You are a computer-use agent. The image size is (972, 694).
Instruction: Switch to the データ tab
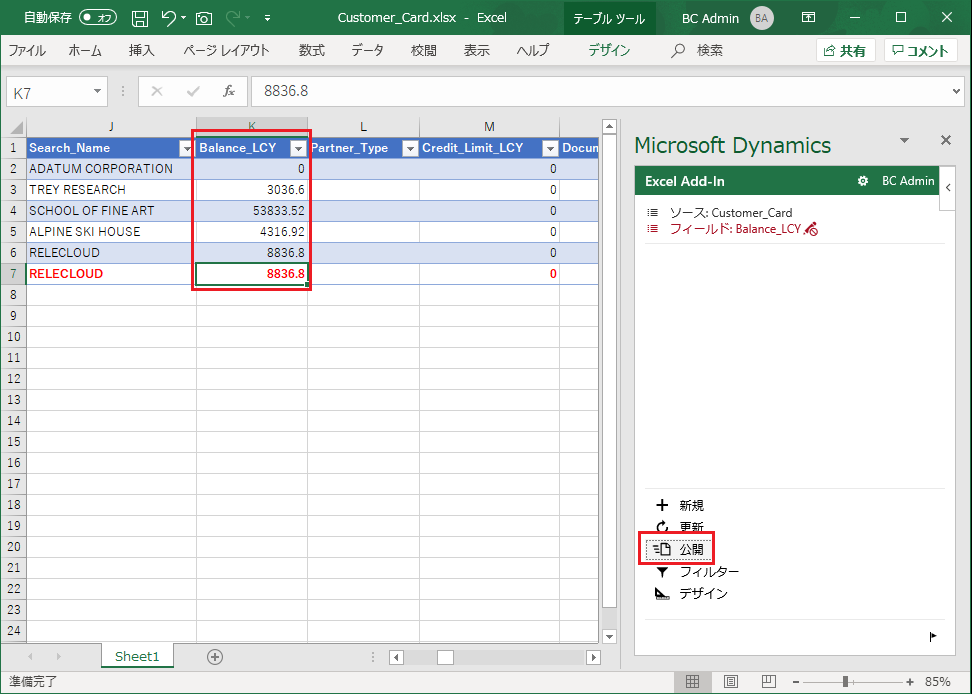pos(368,51)
